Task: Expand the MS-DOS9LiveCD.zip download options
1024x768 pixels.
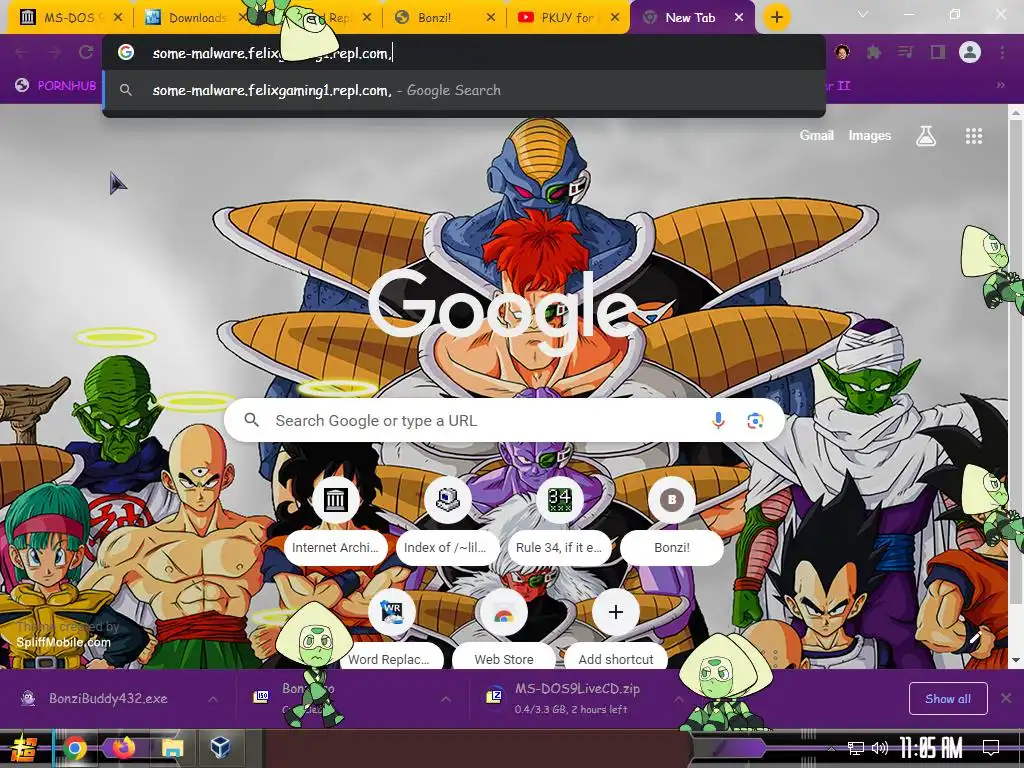Action: coord(679,699)
